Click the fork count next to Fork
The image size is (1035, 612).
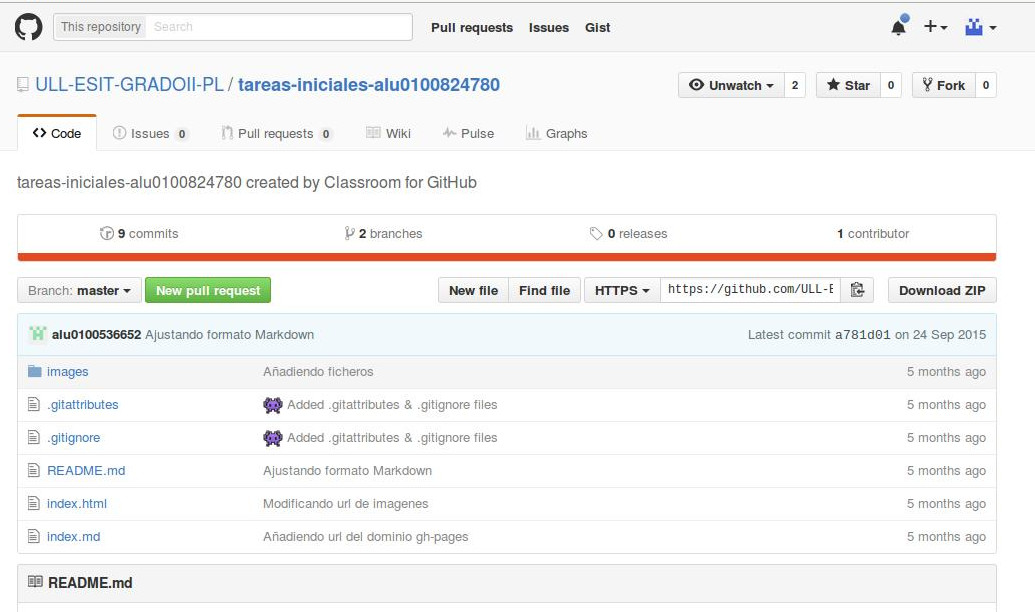pos(985,85)
